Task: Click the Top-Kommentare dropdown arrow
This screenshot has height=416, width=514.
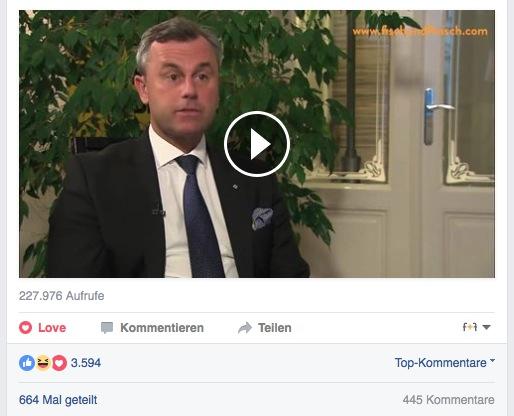Action: click(492, 361)
